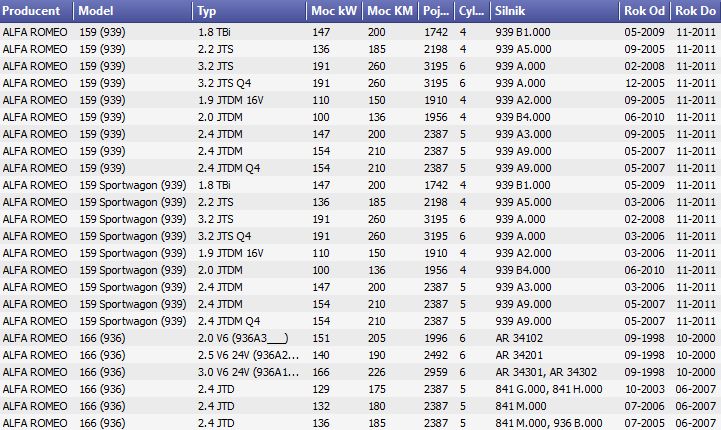Click the Model column header
The image size is (721, 430).
pos(133,11)
